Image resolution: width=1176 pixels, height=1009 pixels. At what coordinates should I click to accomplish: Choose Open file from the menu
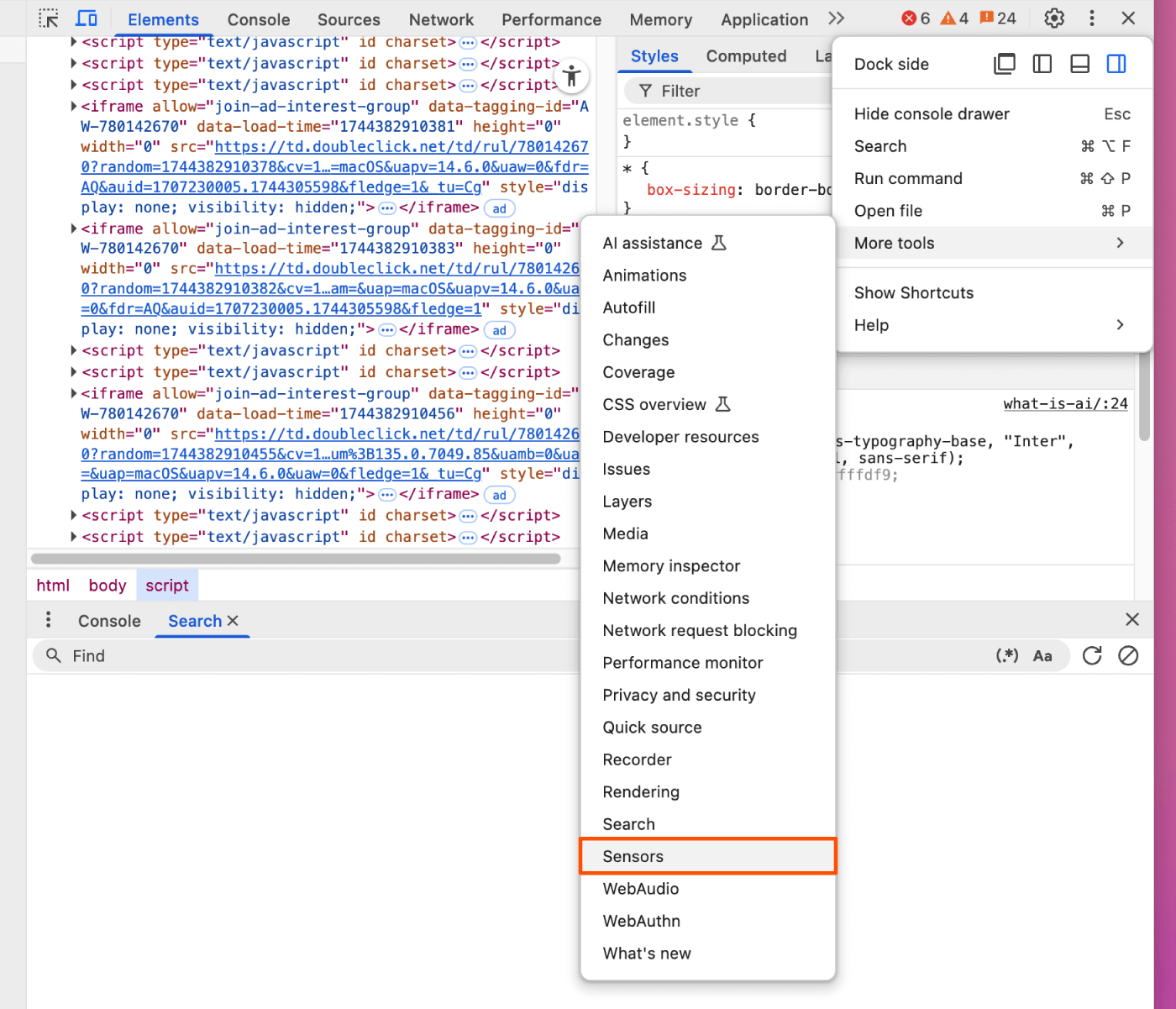[992, 211]
